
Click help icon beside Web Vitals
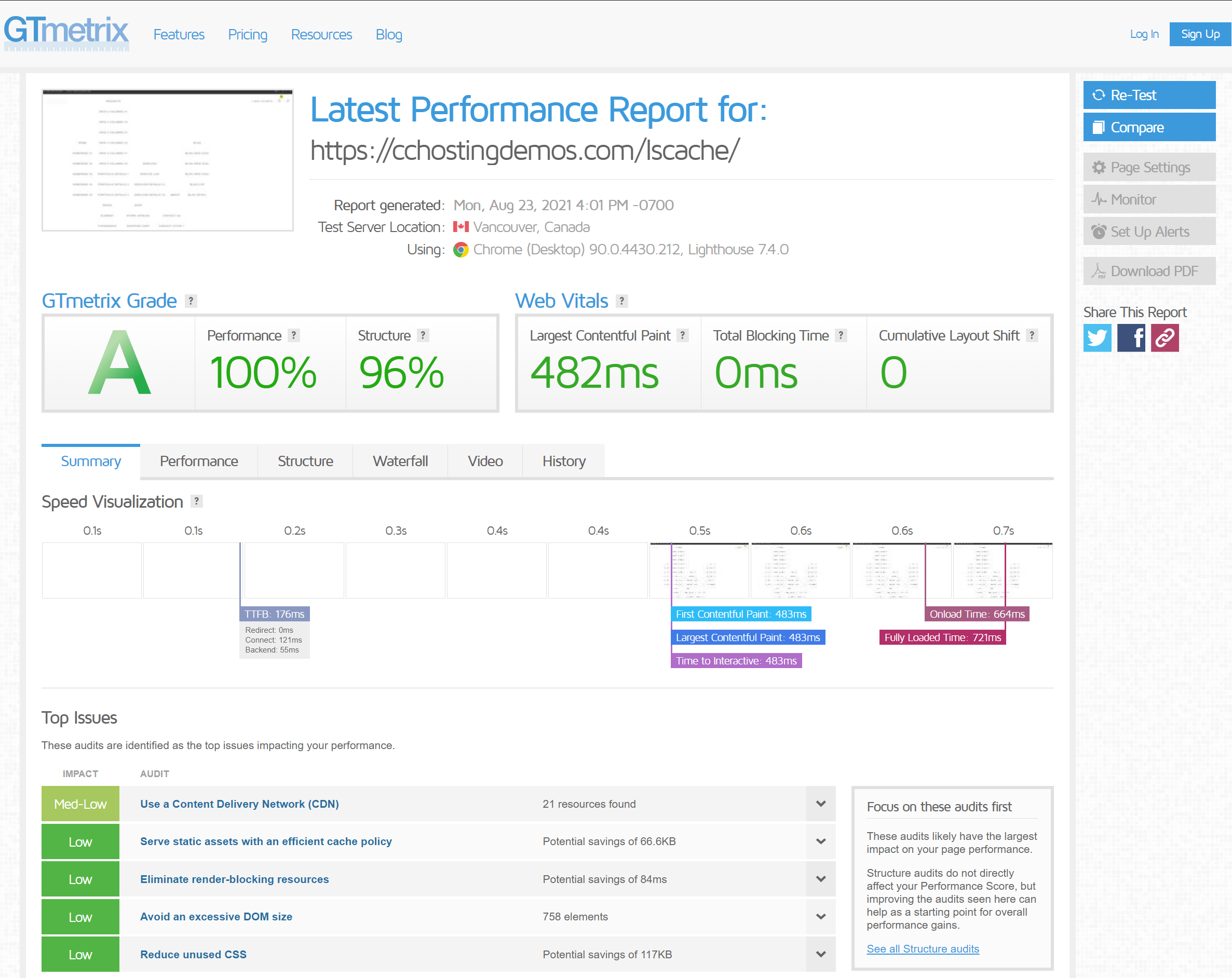click(x=622, y=301)
